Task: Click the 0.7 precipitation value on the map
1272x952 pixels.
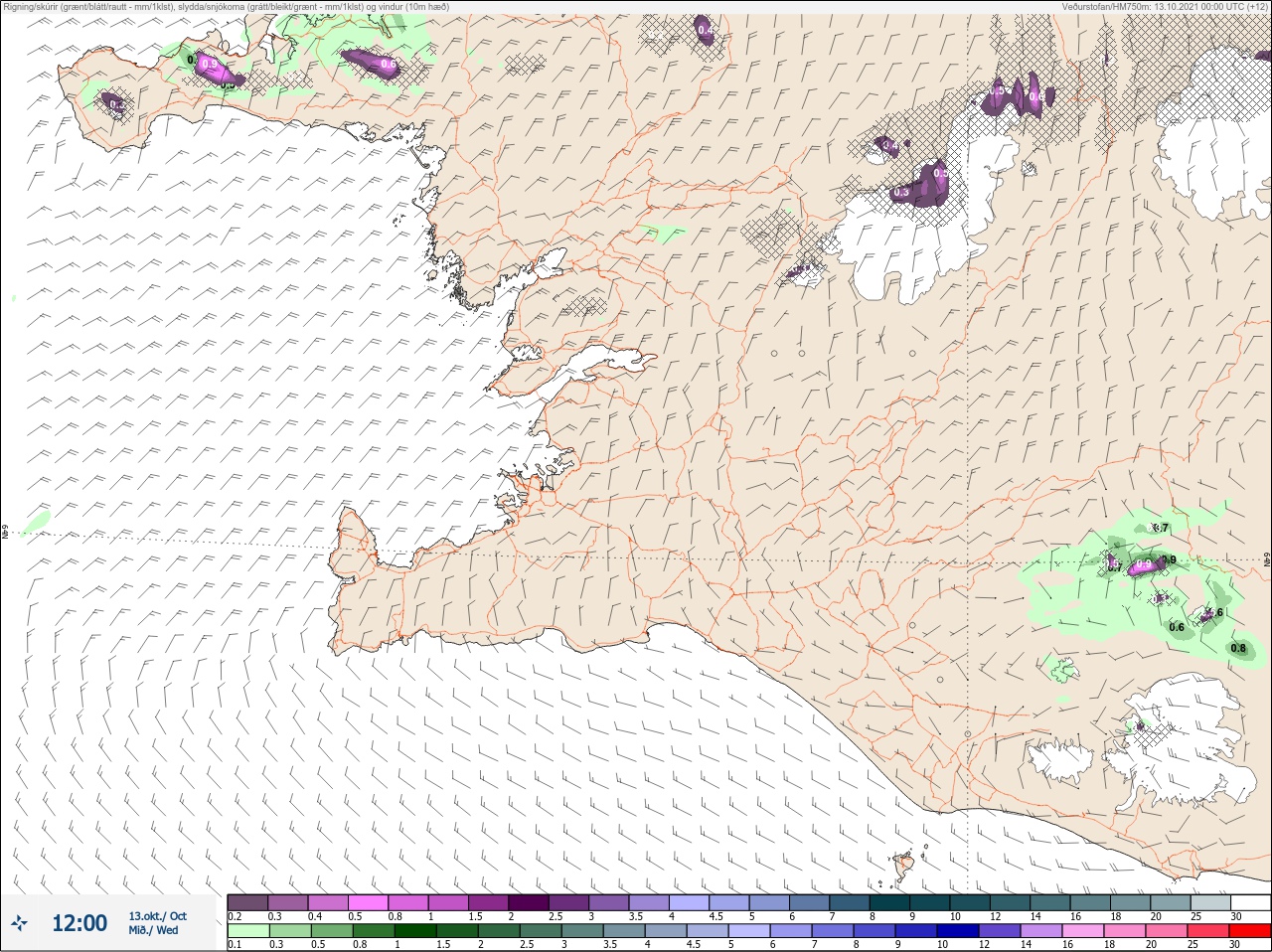Action: click(1160, 528)
